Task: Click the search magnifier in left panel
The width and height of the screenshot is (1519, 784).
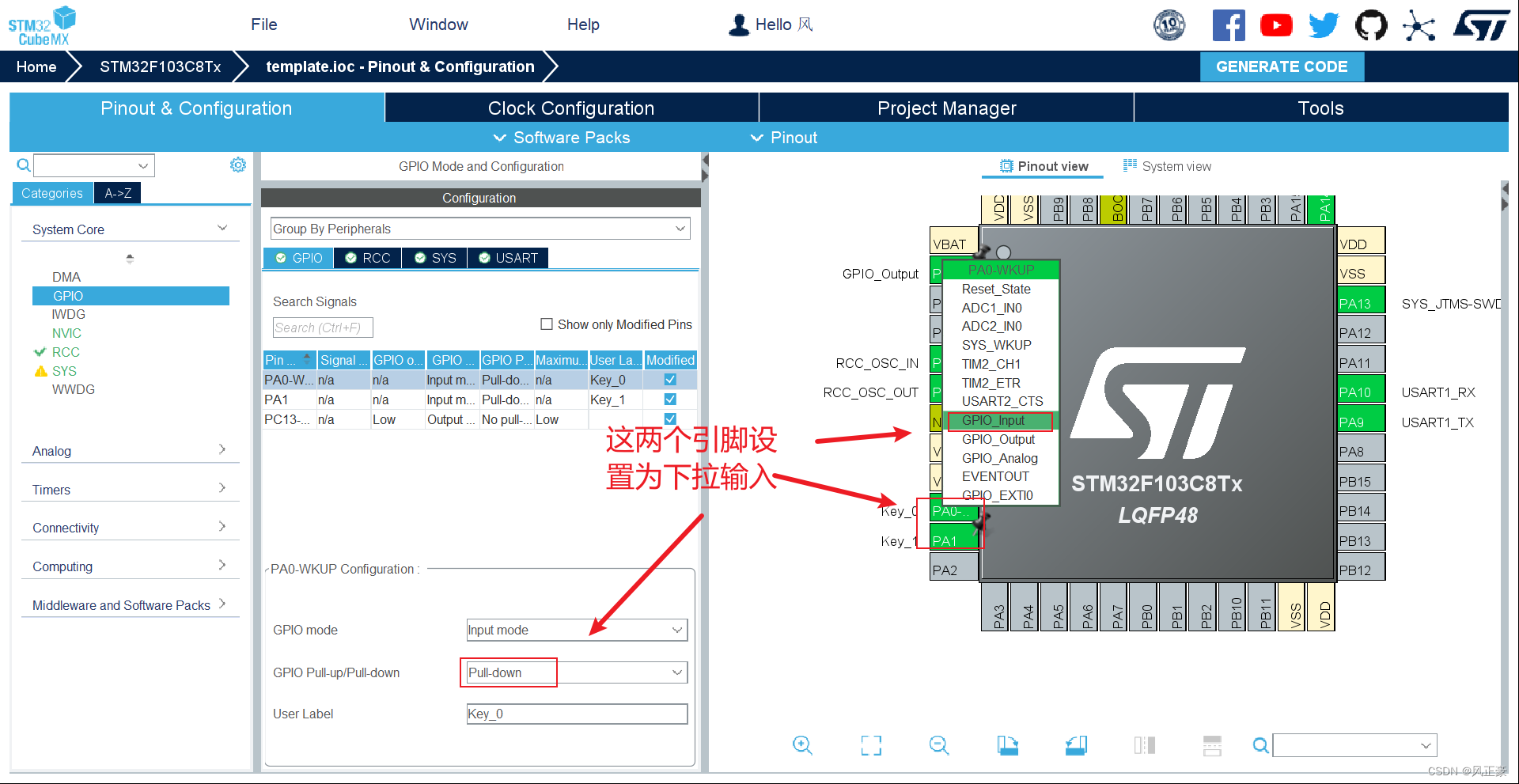Action: point(24,165)
